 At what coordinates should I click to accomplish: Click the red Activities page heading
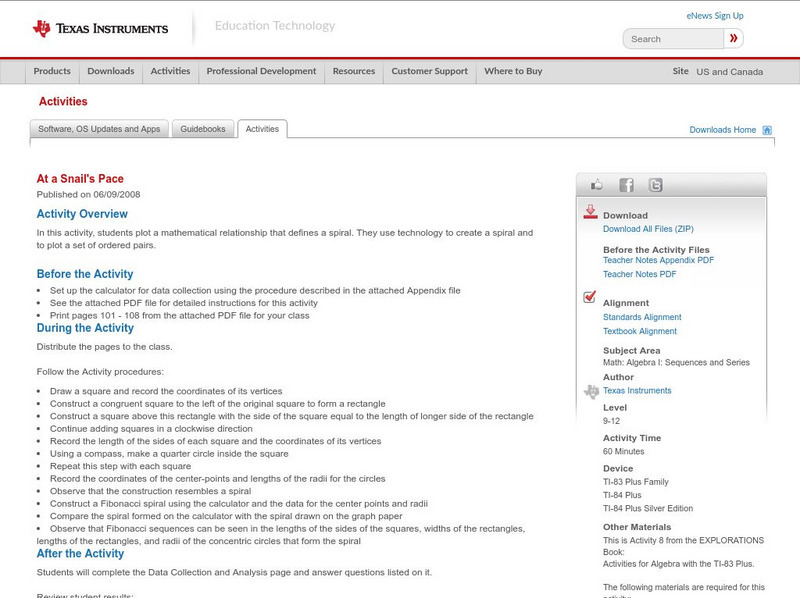point(63,102)
